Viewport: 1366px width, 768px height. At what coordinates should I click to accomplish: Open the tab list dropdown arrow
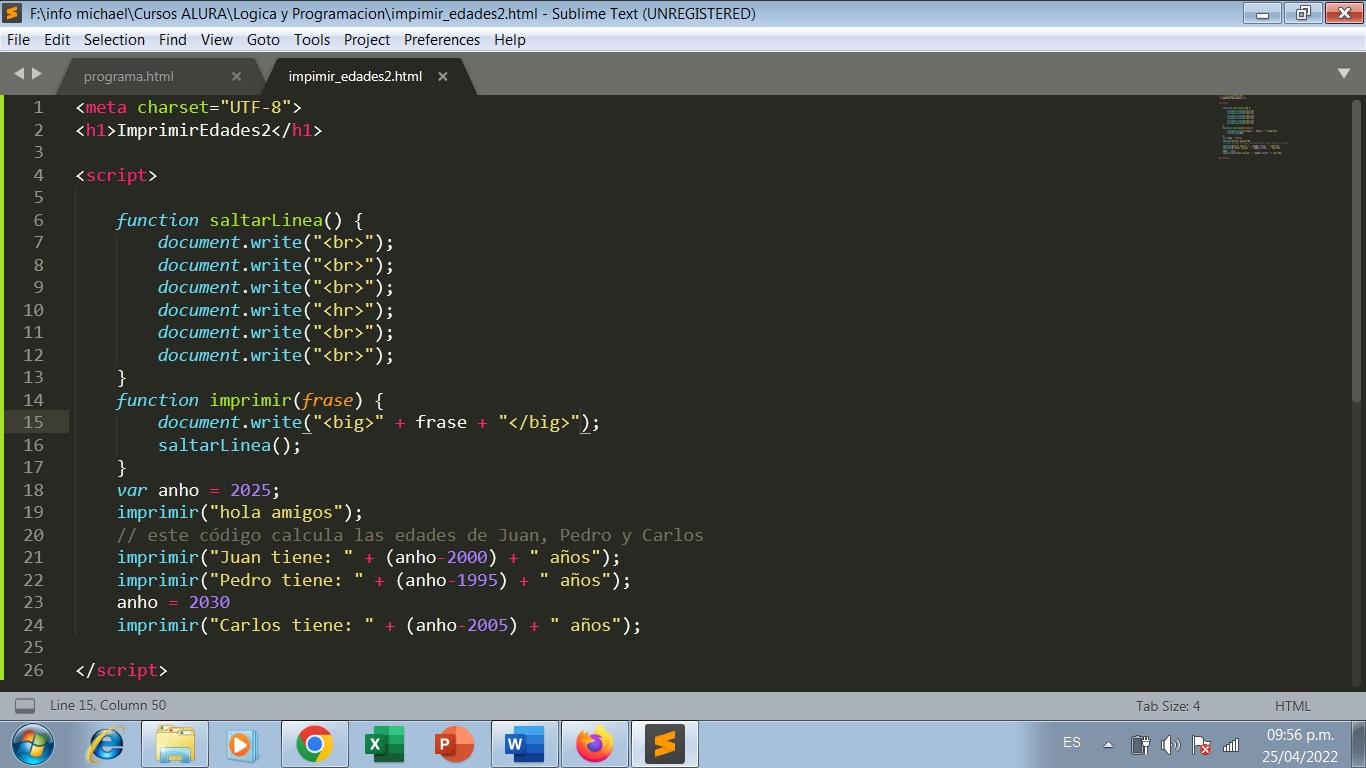coord(1344,73)
